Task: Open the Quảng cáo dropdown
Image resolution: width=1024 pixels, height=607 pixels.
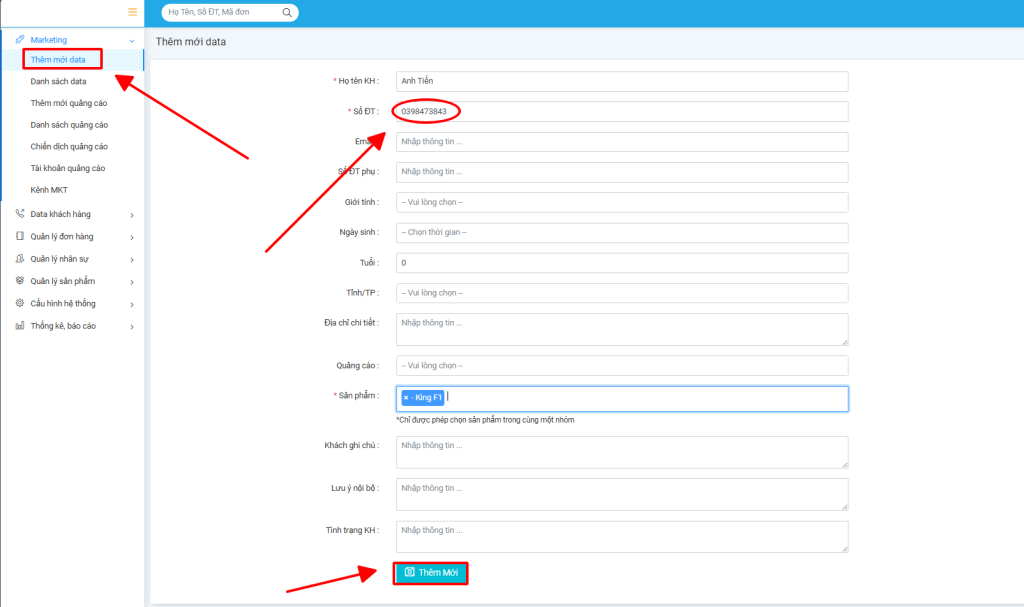Action: click(621, 365)
